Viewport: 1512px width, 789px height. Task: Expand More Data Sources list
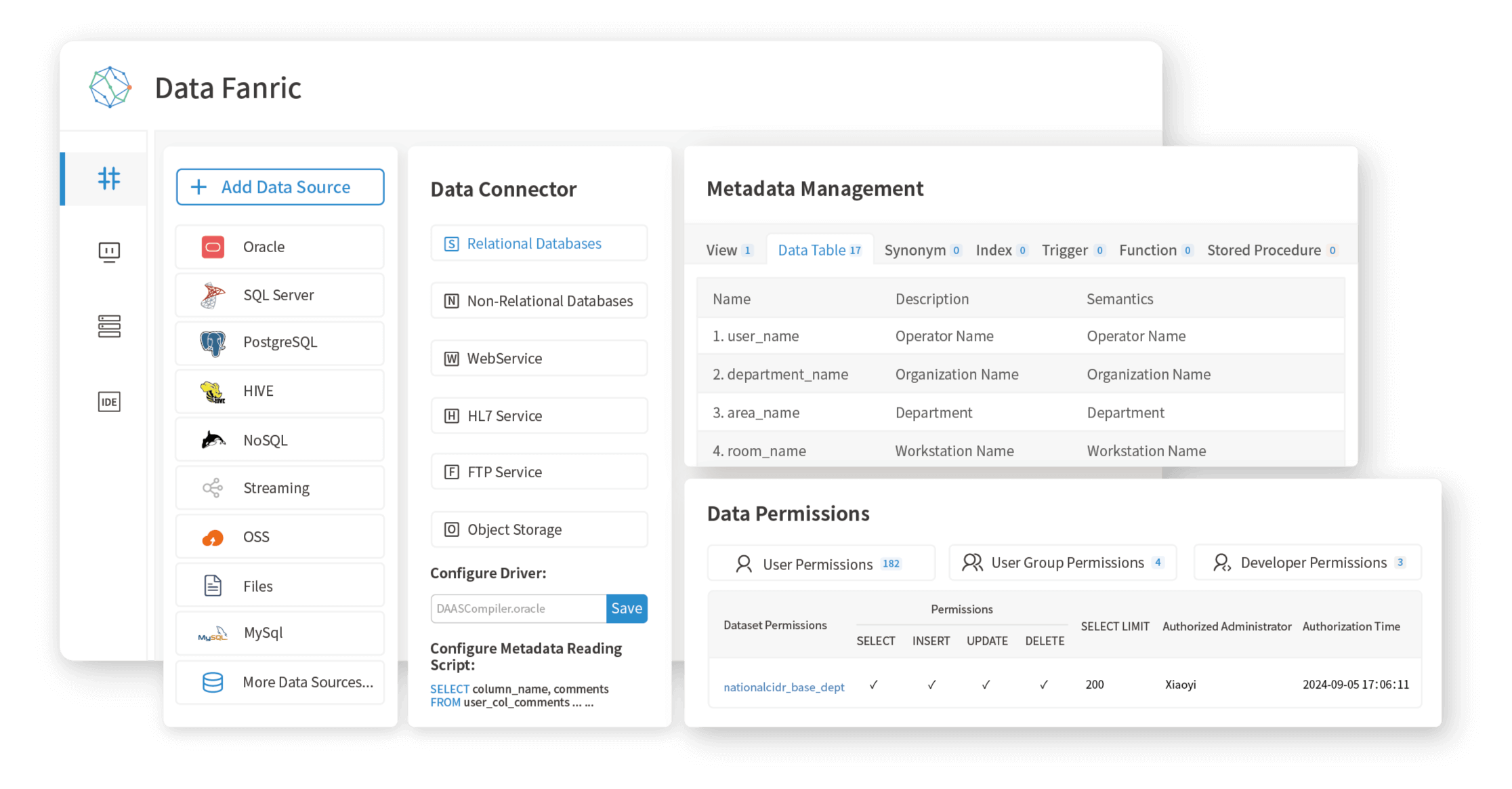click(x=280, y=682)
